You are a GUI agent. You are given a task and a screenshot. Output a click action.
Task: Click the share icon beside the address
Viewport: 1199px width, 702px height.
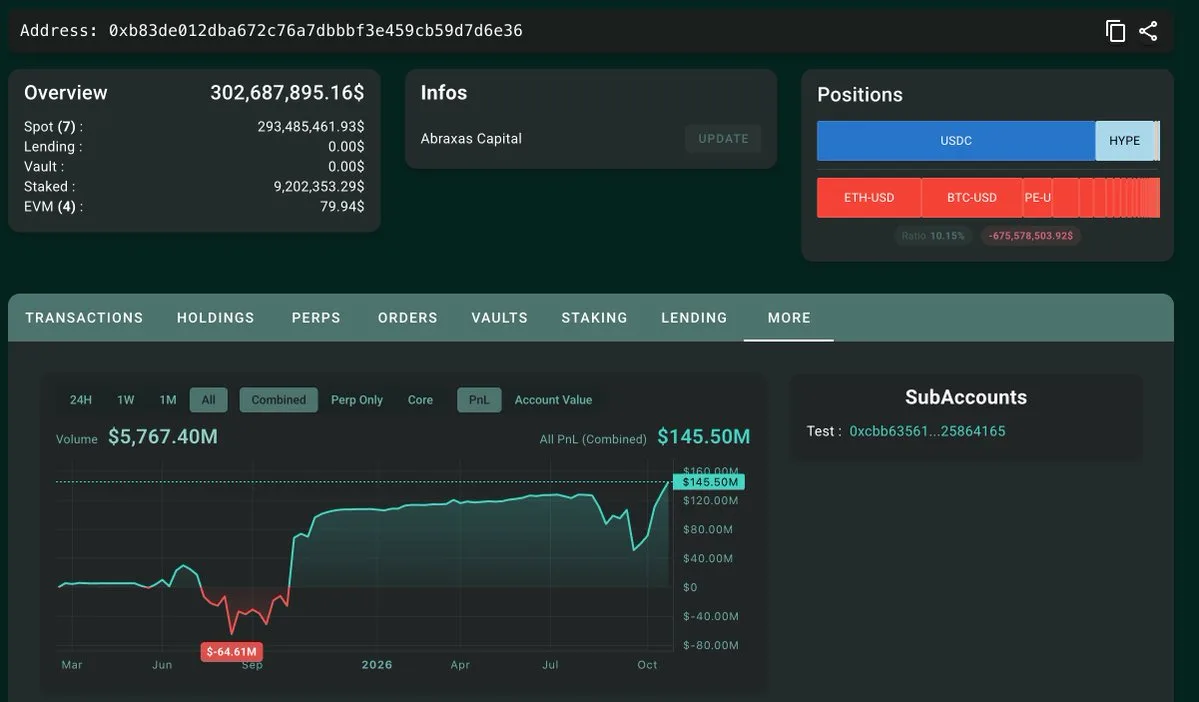tap(1148, 31)
